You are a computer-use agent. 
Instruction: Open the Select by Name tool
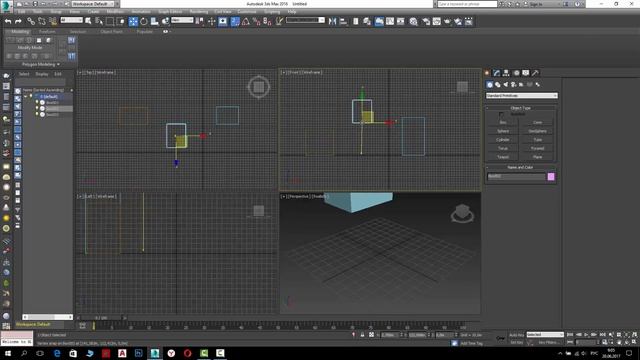(99, 21)
